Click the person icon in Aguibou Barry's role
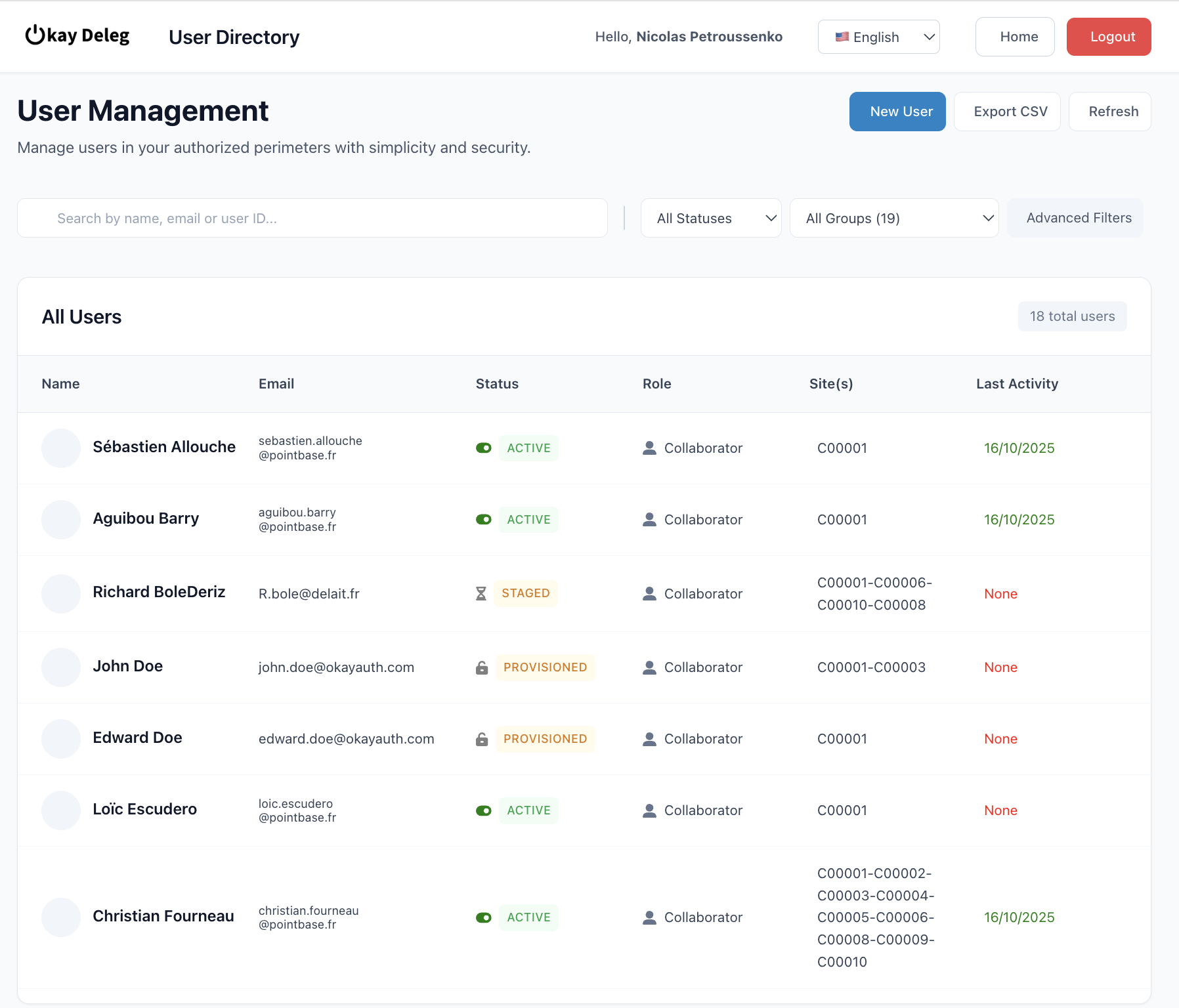Viewport: 1179px width, 1008px height. 649,520
